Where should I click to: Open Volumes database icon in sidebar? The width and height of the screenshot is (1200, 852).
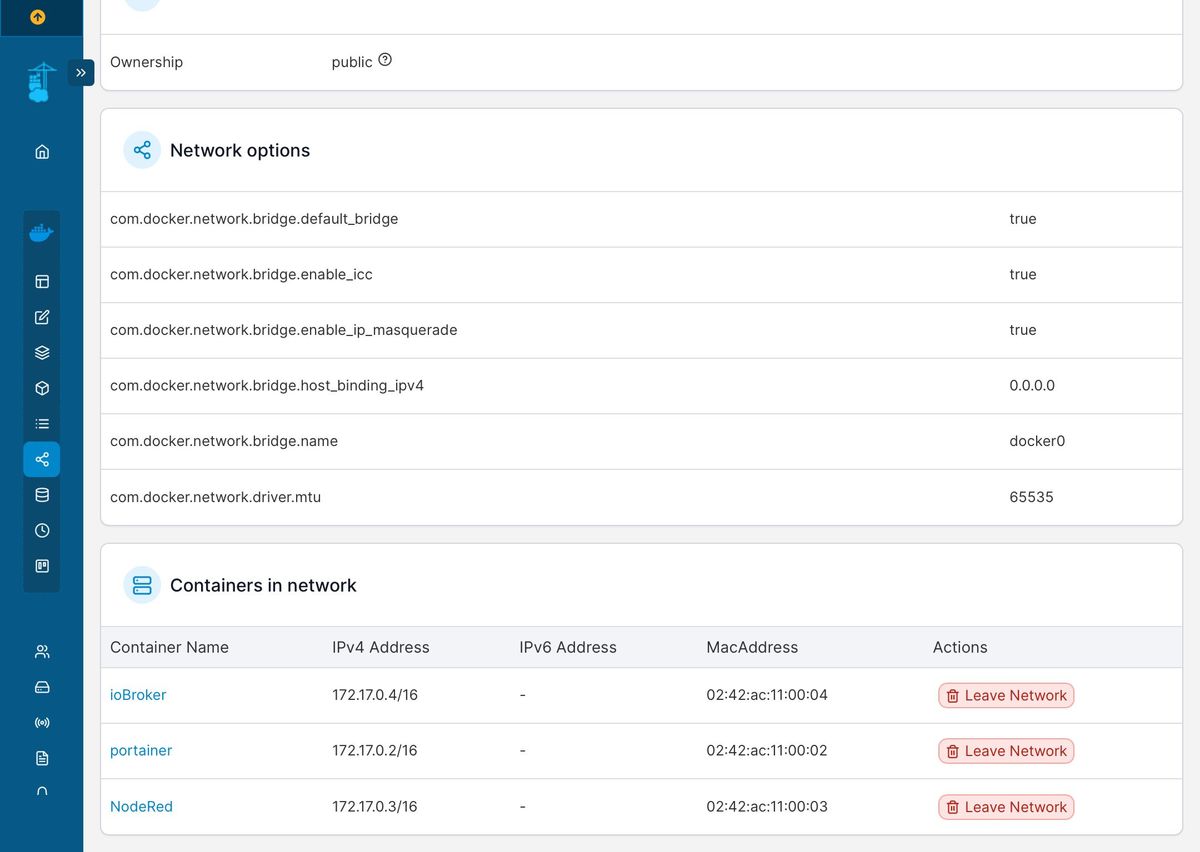tap(42, 495)
